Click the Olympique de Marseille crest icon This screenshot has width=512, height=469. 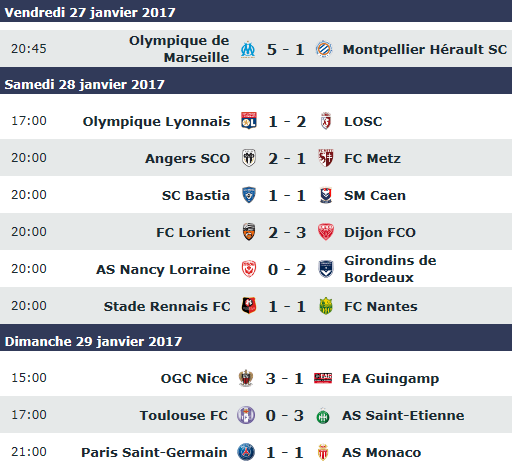point(248,50)
